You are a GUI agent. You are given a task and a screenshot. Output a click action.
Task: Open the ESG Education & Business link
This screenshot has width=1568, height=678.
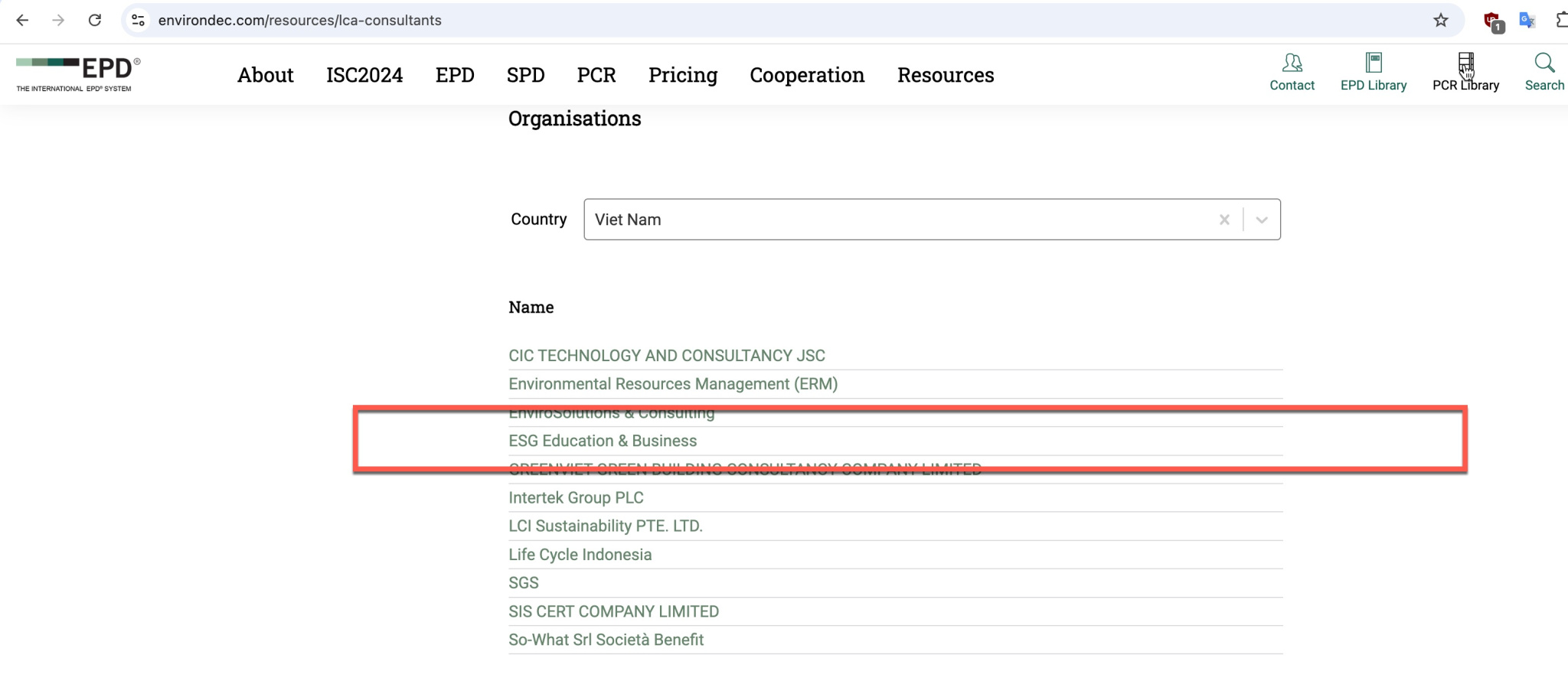tap(603, 441)
